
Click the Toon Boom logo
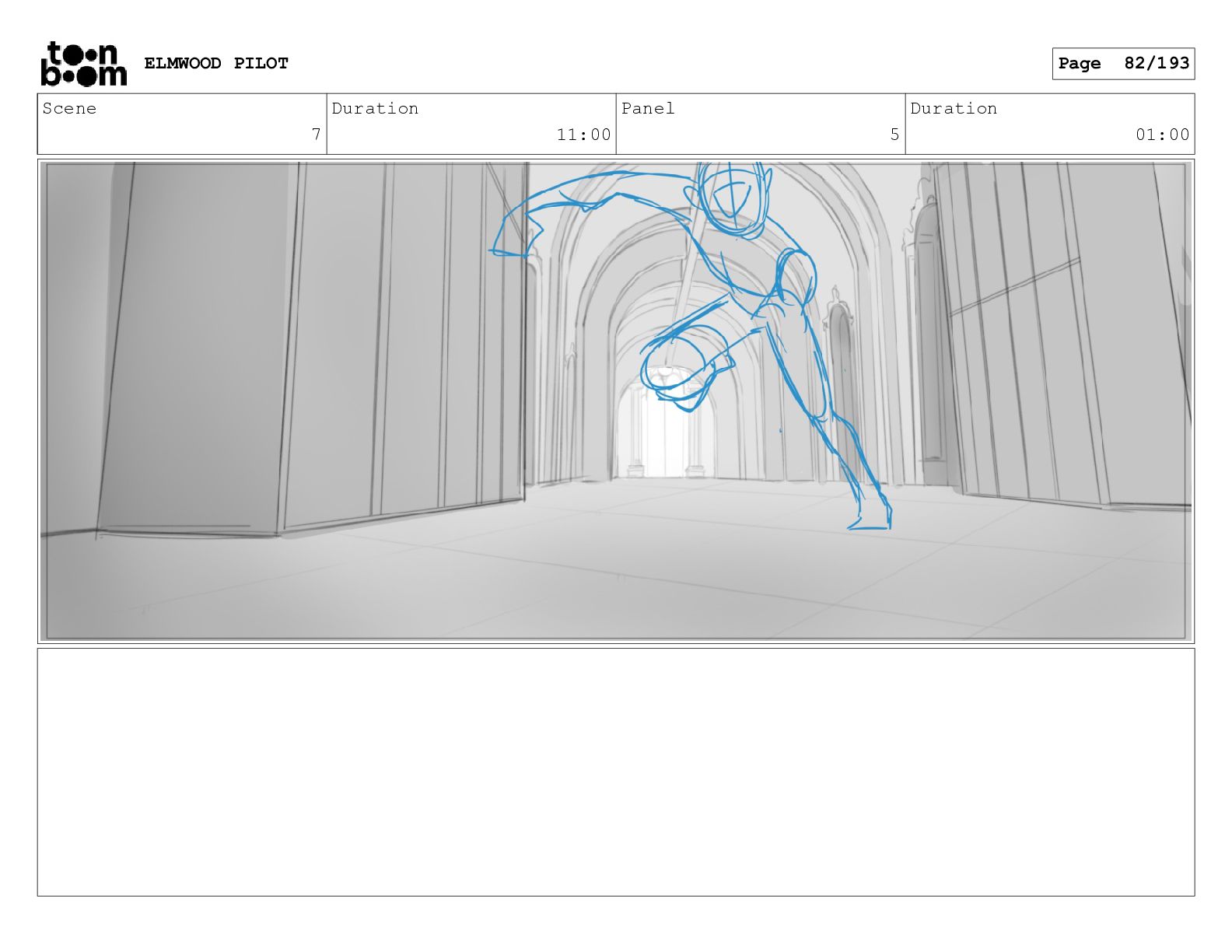83,63
